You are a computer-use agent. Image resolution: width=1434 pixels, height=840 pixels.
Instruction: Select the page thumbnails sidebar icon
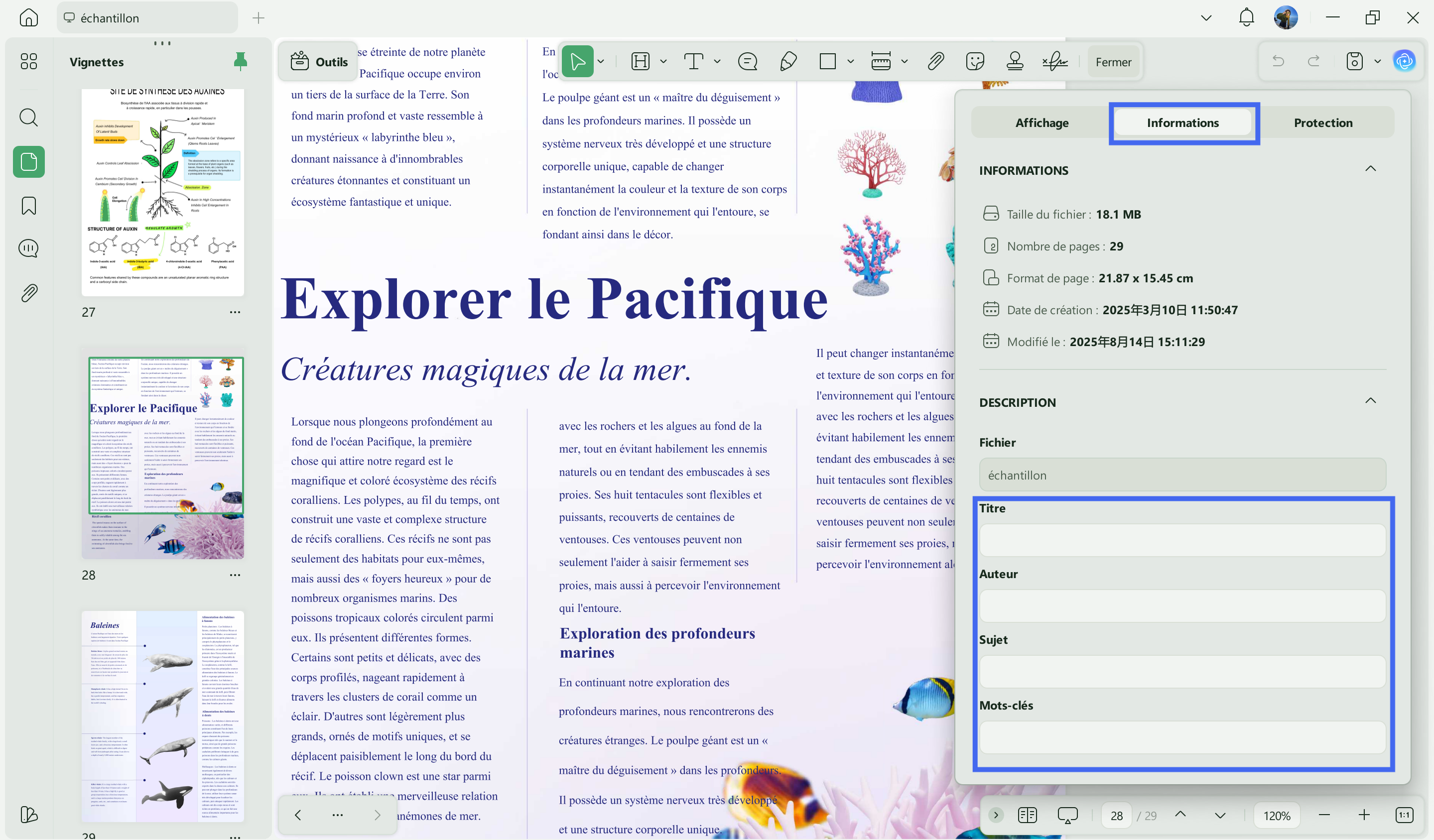click(x=28, y=162)
